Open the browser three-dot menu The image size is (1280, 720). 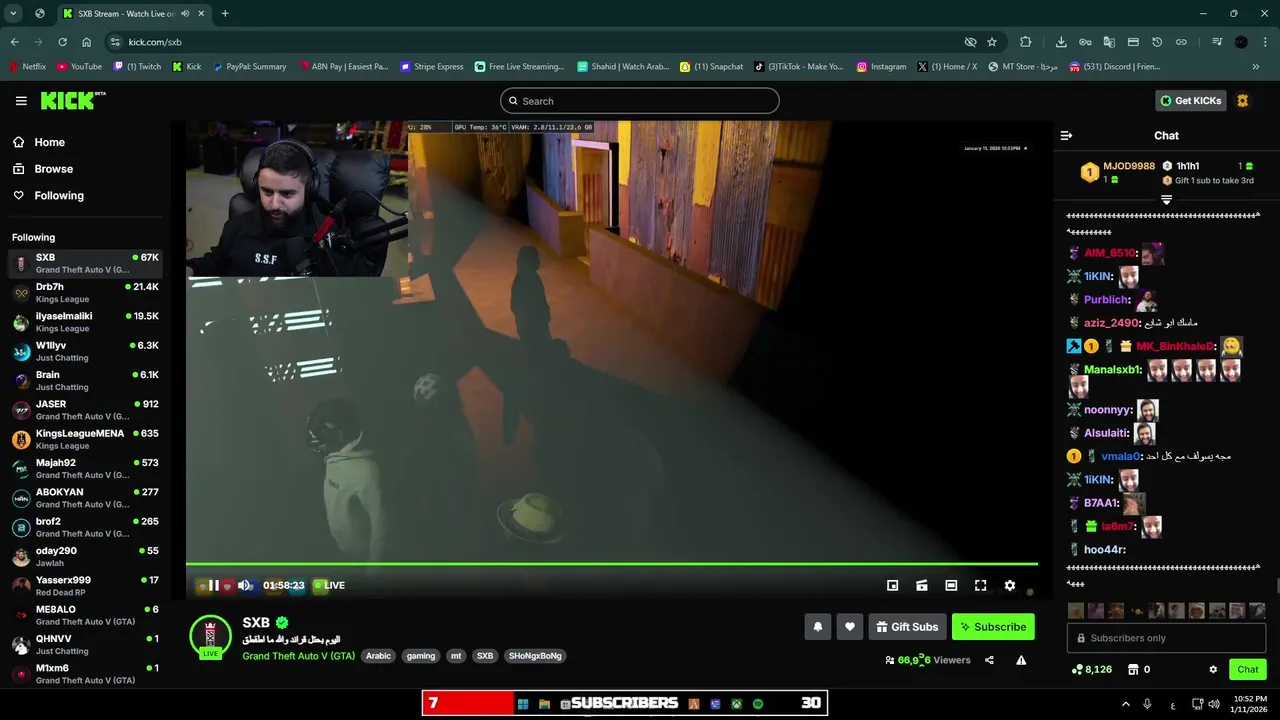(1265, 42)
